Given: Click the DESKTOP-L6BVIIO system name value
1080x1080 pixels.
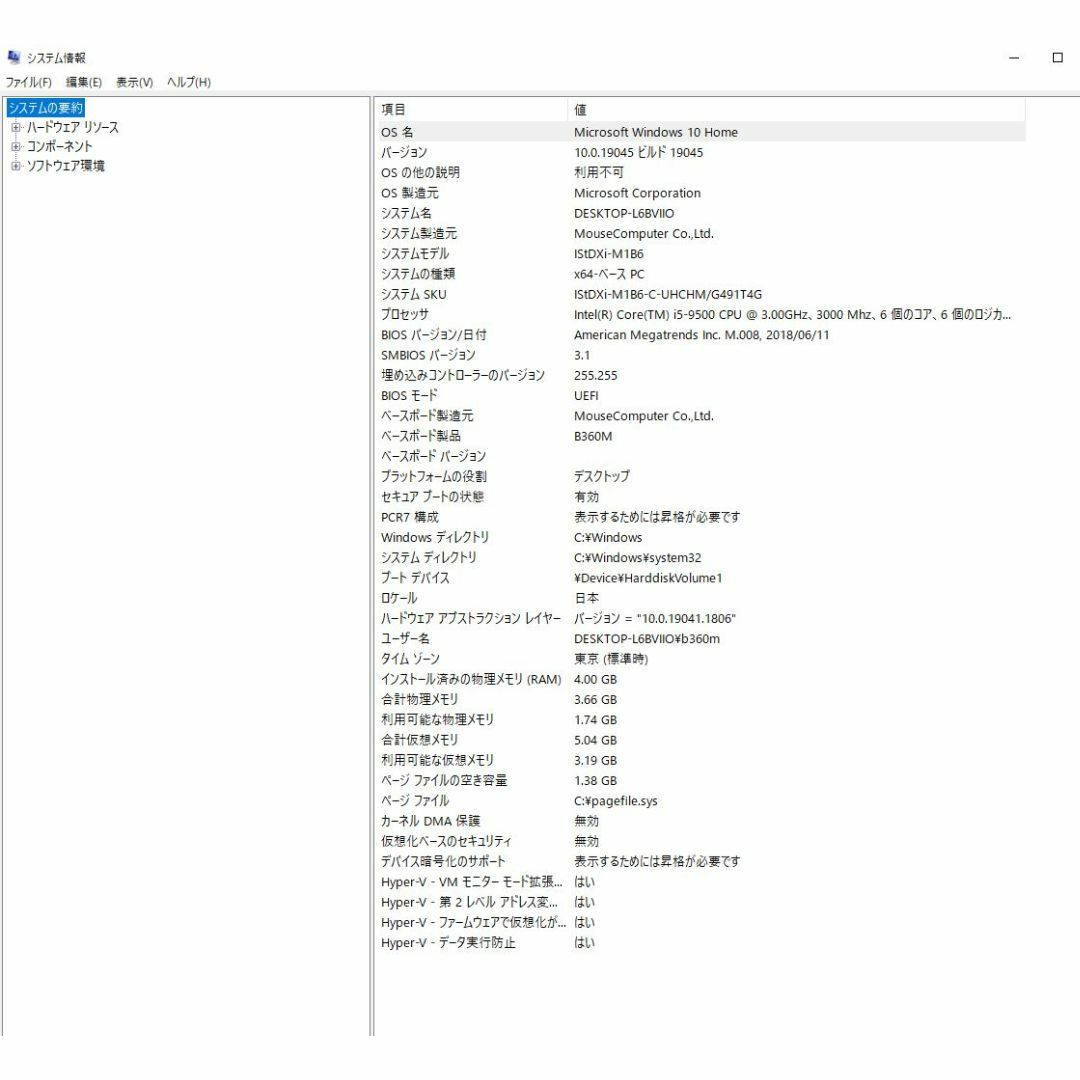Looking at the screenshot, I should [x=624, y=214].
